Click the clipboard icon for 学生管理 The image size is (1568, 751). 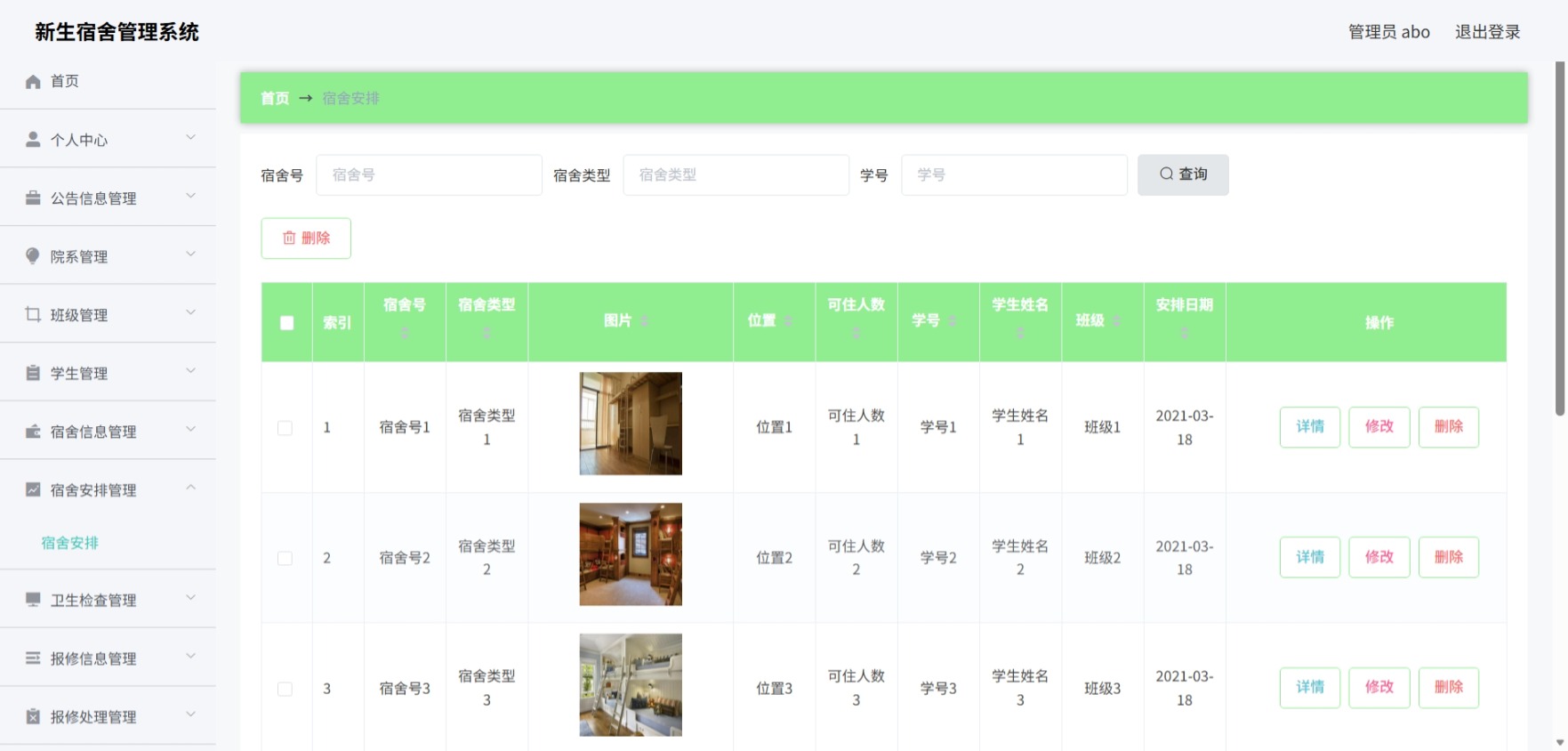coord(33,373)
